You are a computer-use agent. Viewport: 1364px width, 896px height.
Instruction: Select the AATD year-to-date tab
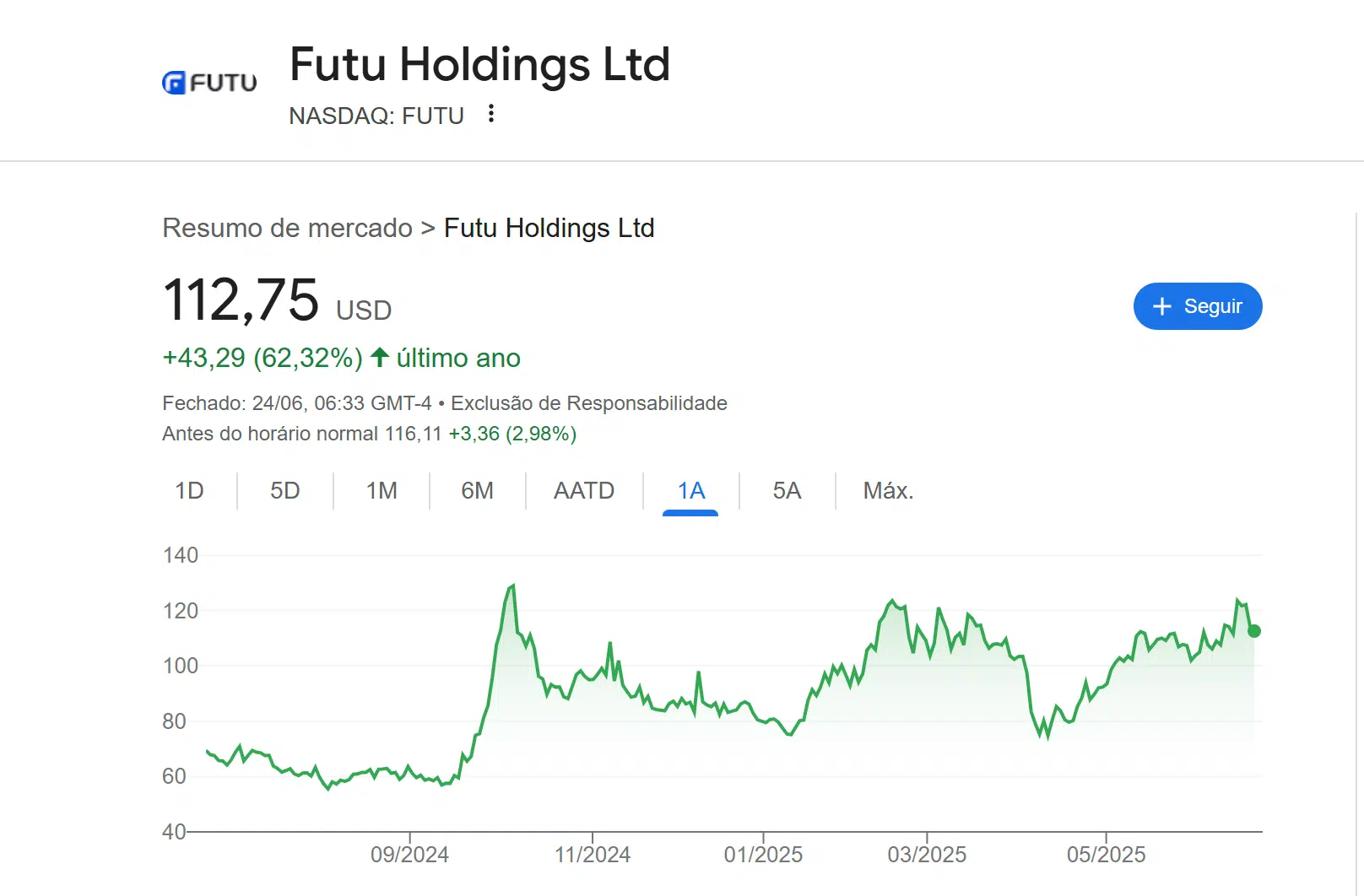(x=584, y=491)
